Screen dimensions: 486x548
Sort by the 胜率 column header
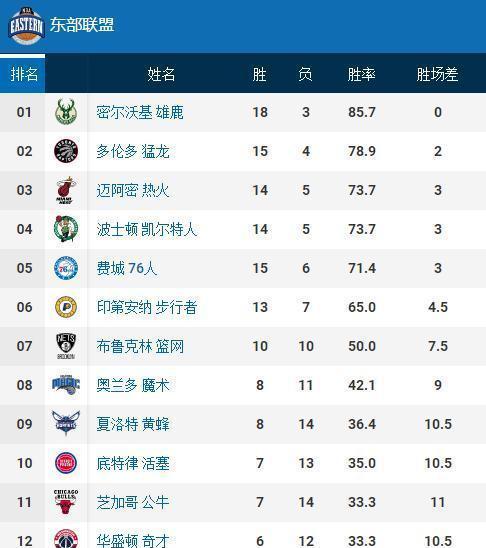[362, 74]
